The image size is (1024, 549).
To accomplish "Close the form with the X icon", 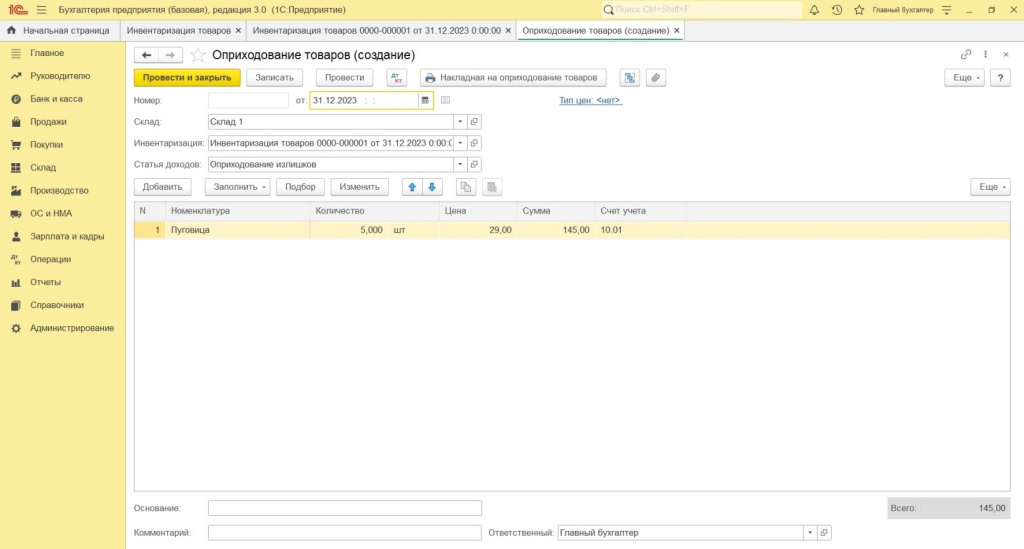I will click(1006, 55).
